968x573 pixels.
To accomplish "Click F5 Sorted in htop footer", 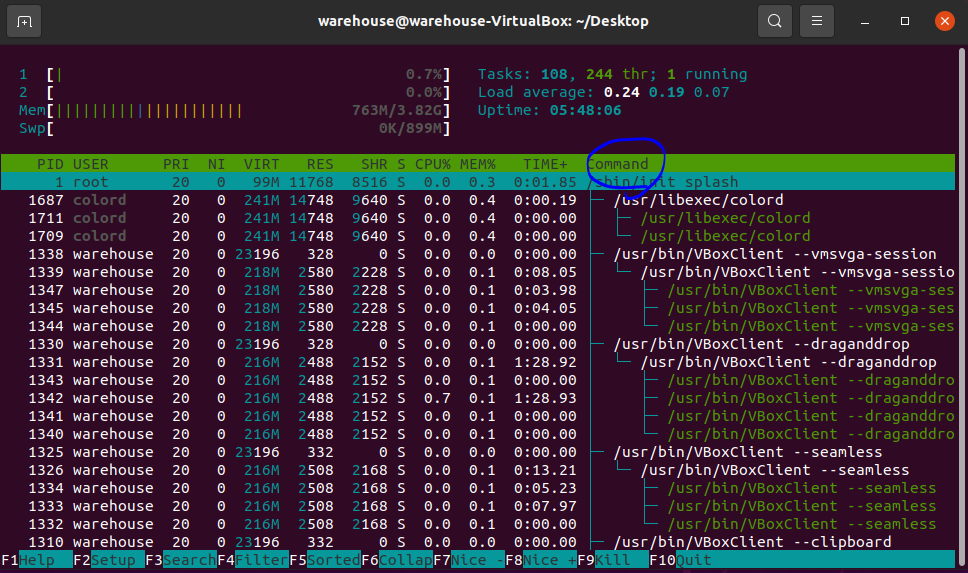I will (325, 560).
